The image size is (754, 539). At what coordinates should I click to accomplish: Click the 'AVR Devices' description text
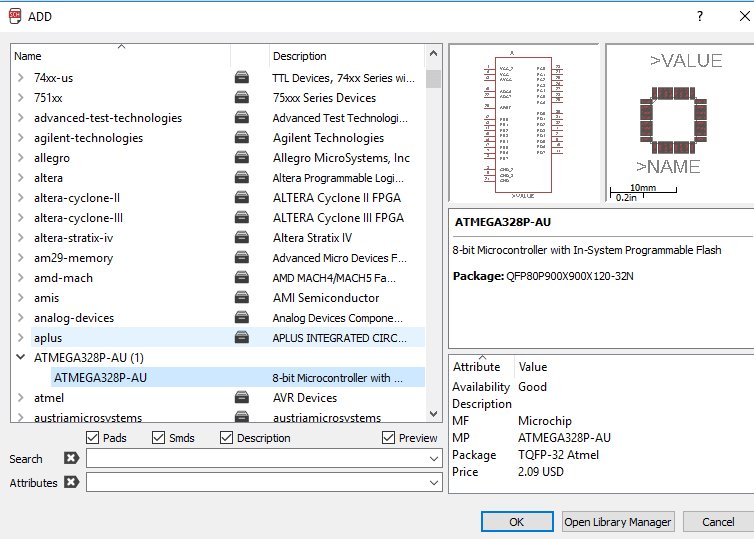(305, 398)
